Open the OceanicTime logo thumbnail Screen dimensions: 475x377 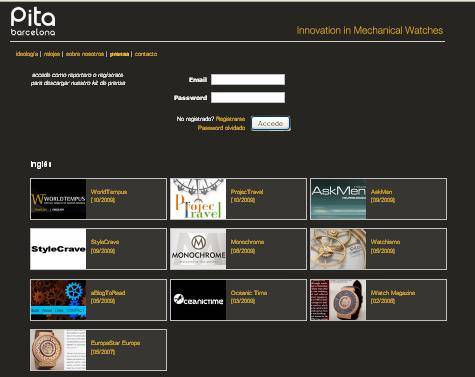[198, 300]
